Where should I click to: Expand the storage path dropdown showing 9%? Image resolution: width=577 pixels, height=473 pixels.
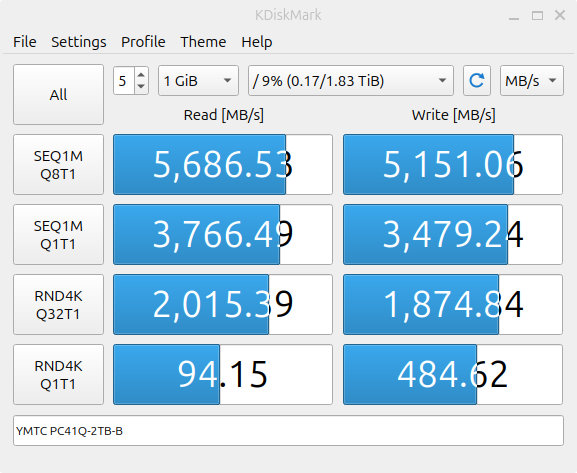click(351, 81)
